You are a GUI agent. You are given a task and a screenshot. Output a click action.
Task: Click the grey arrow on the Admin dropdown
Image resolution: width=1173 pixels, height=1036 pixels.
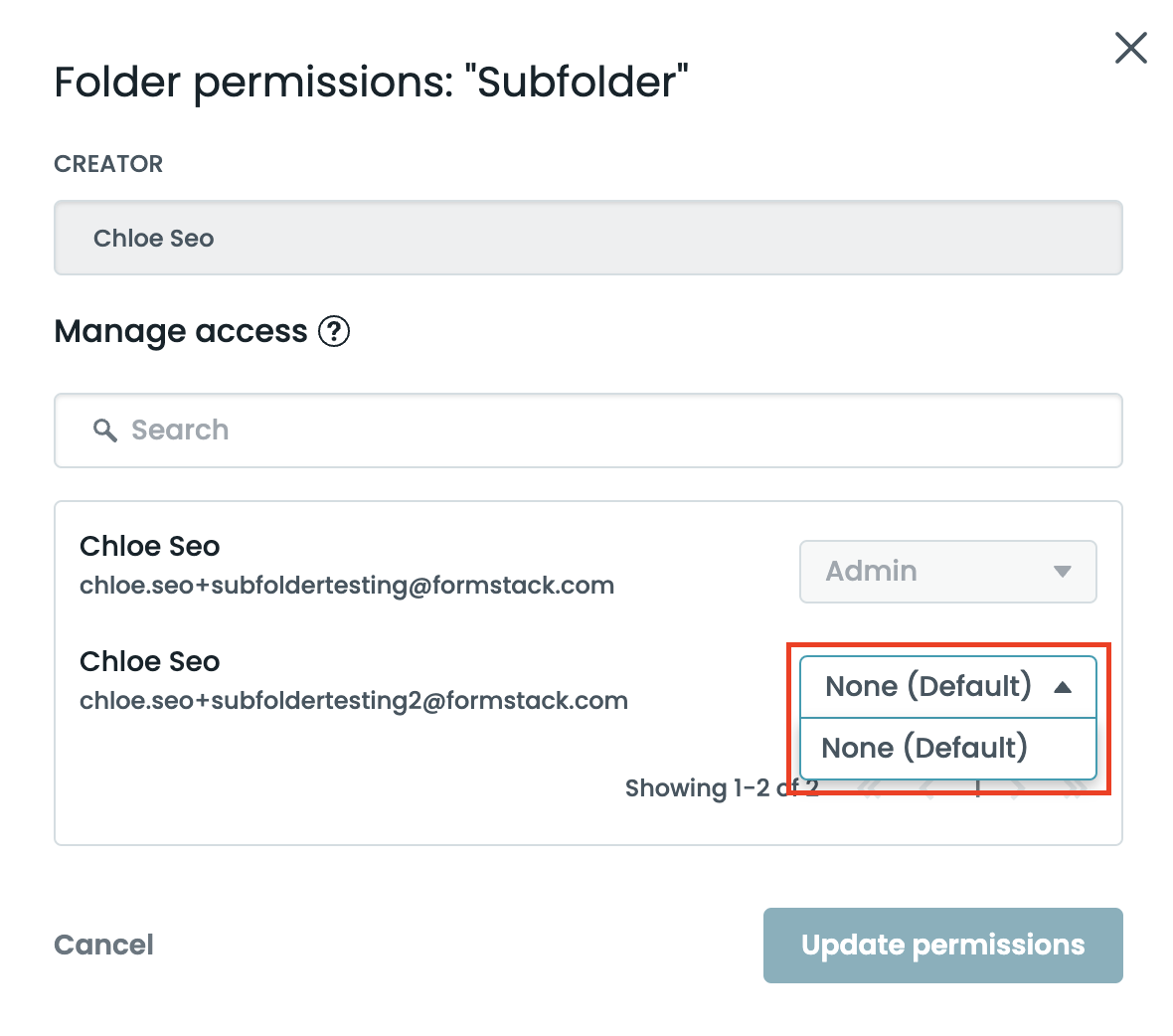click(1062, 572)
